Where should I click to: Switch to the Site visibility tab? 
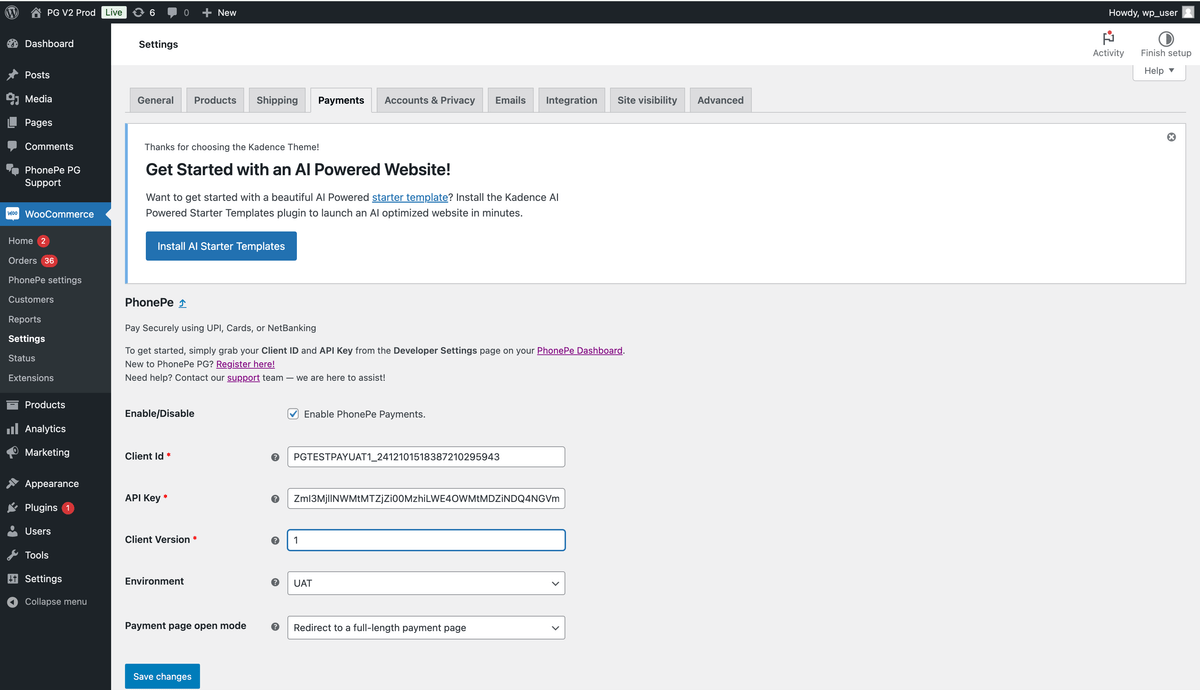pos(647,100)
